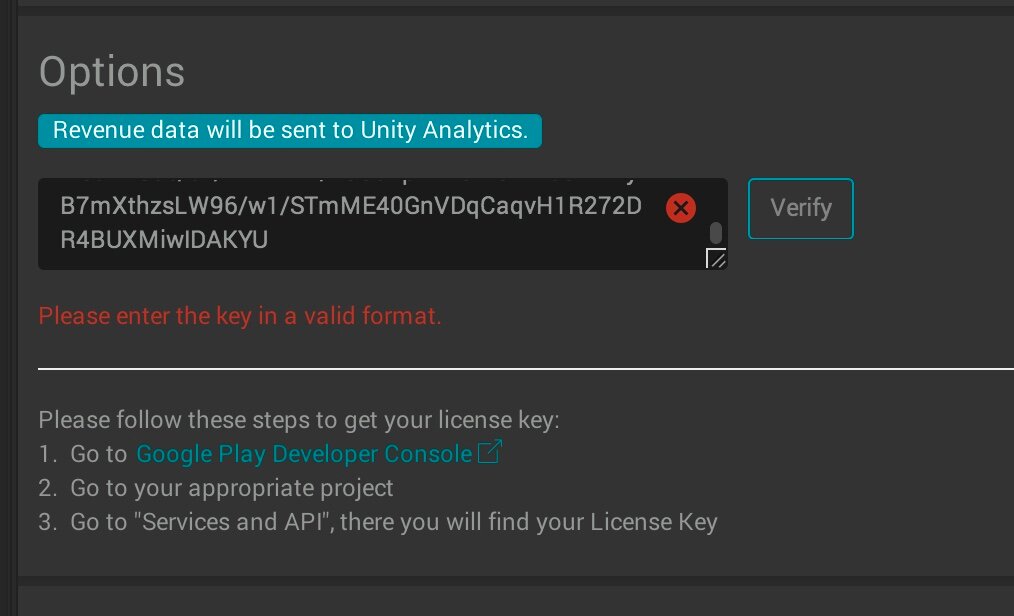
Task: Click the Services and API instruction text
Action: point(390,521)
